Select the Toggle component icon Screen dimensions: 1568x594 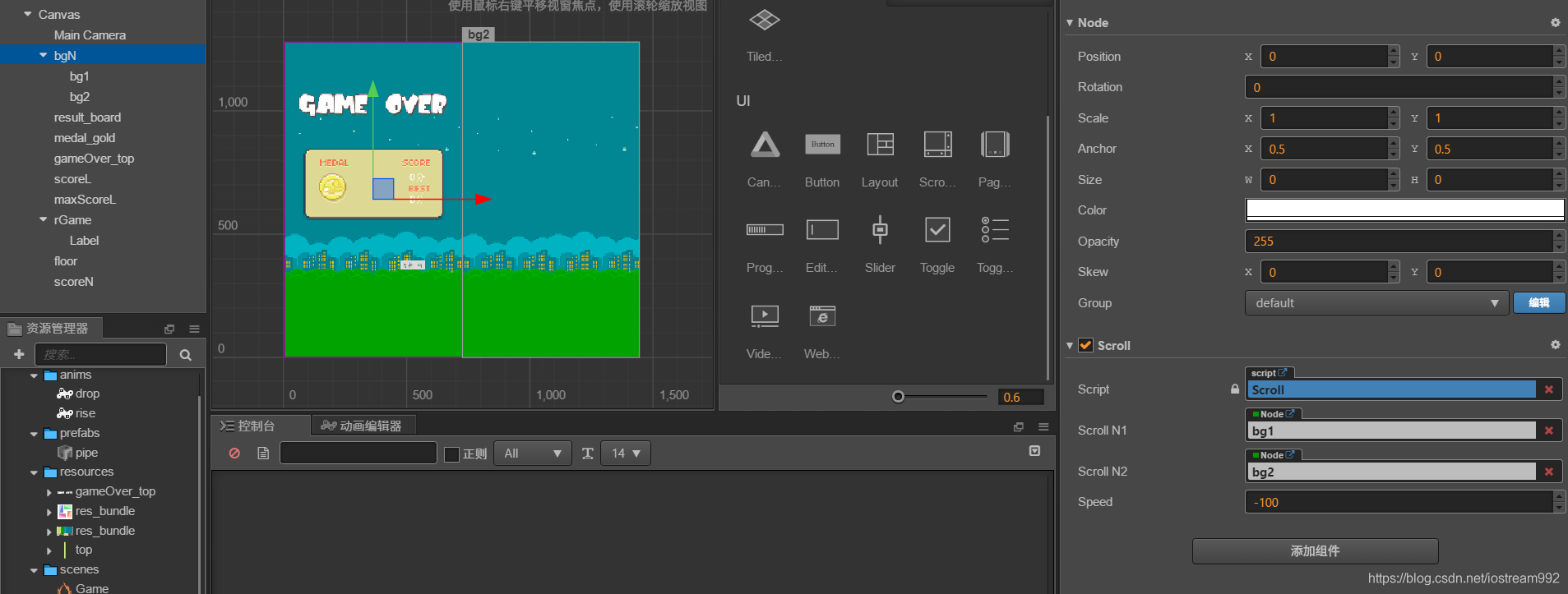pos(937,230)
